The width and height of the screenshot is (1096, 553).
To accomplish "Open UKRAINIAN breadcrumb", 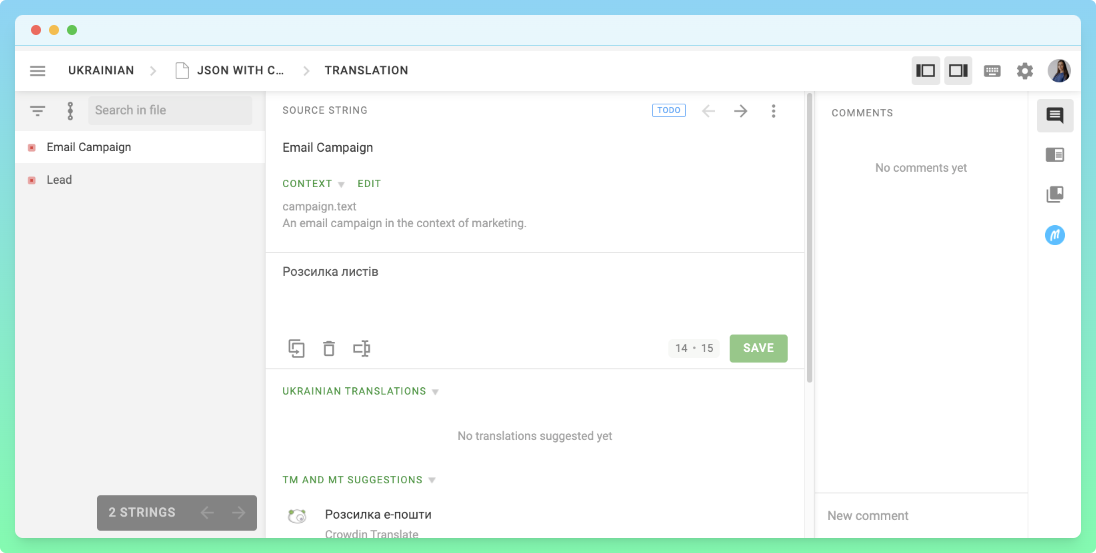I will (101, 71).
